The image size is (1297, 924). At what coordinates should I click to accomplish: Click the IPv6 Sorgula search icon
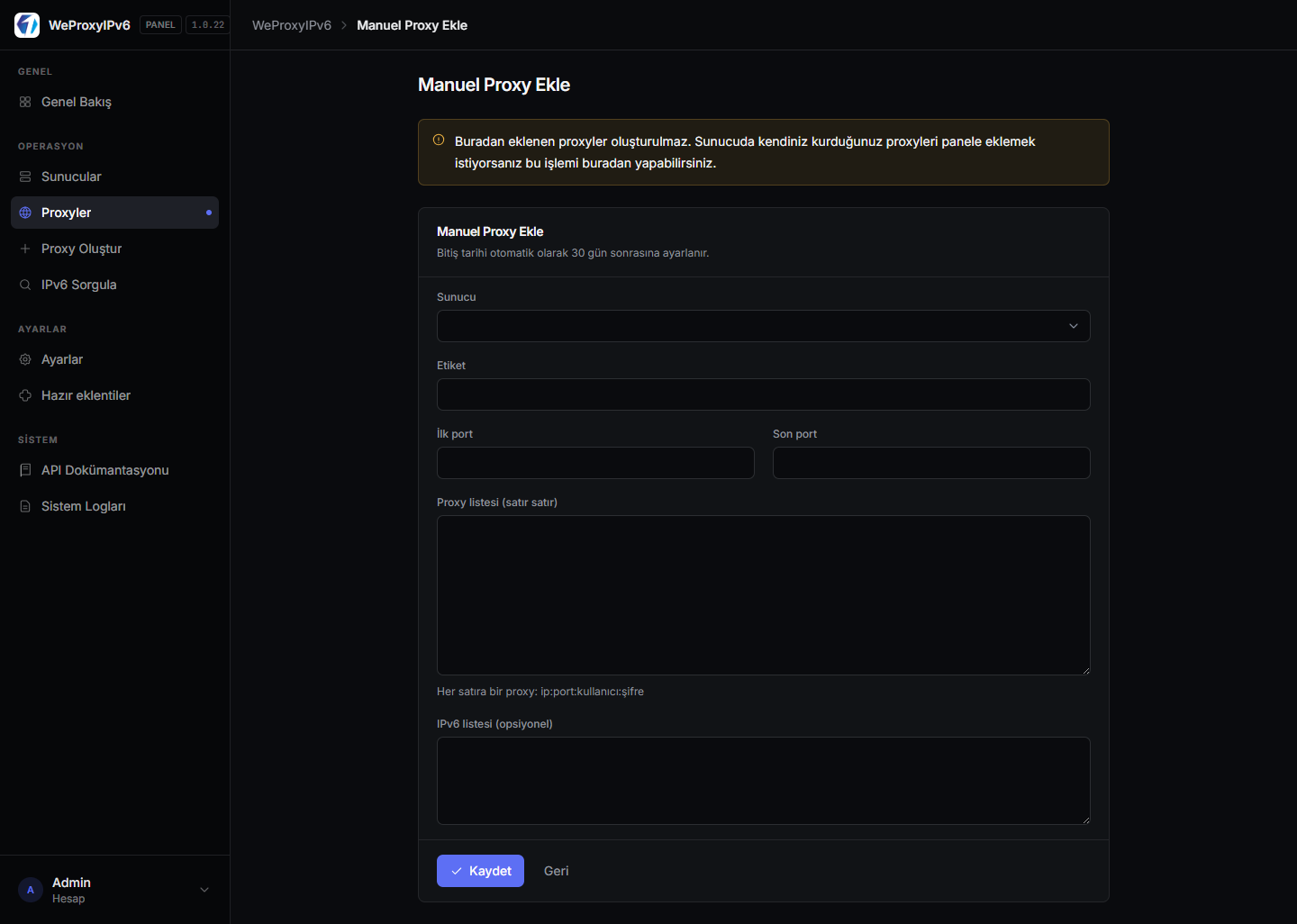click(x=25, y=285)
